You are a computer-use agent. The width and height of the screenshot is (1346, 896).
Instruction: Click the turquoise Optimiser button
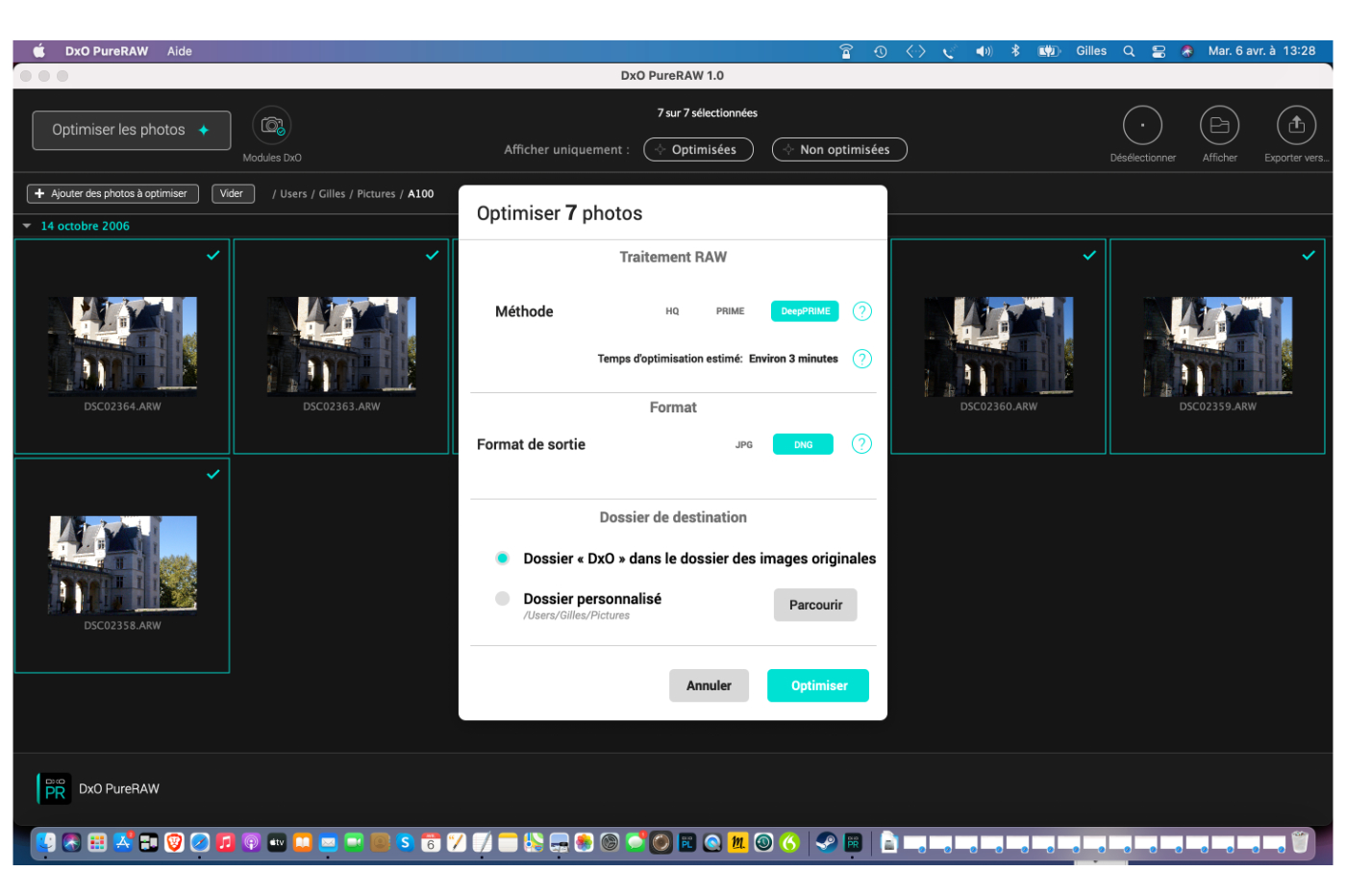818,685
